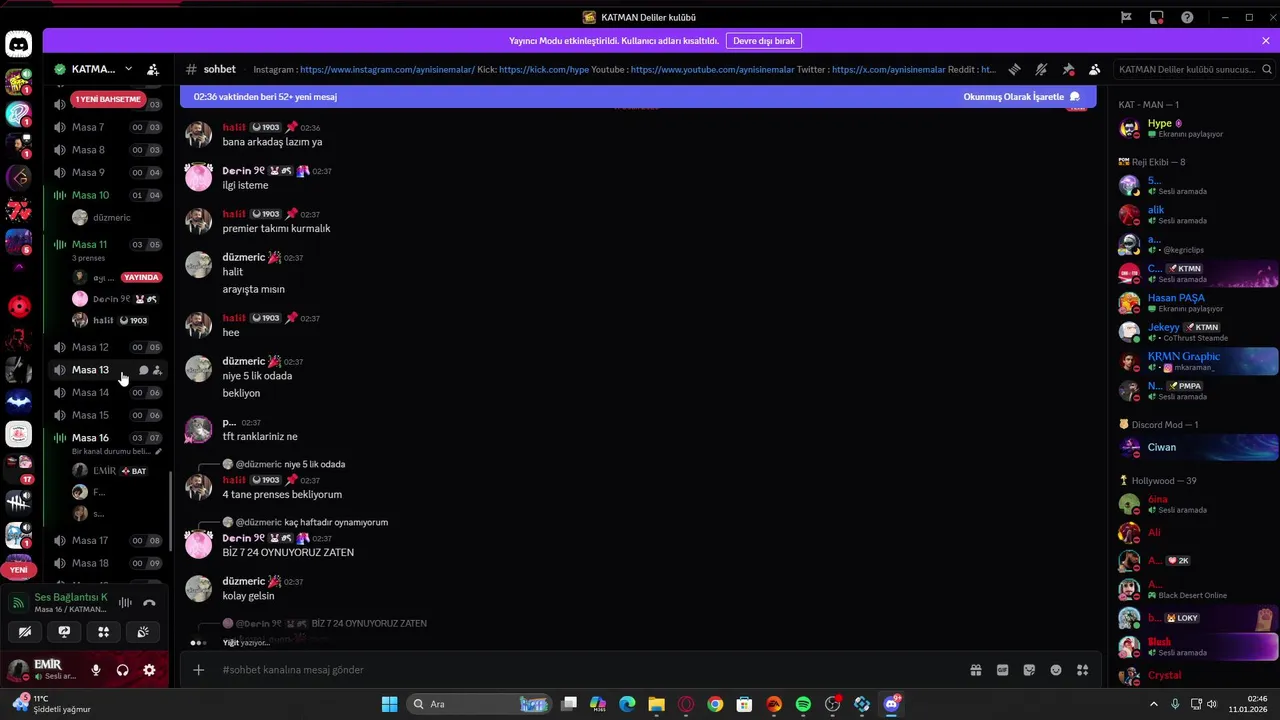Click invite icon on Masa 13 row
Screen dimensions: 1280x720
point(157,370)
